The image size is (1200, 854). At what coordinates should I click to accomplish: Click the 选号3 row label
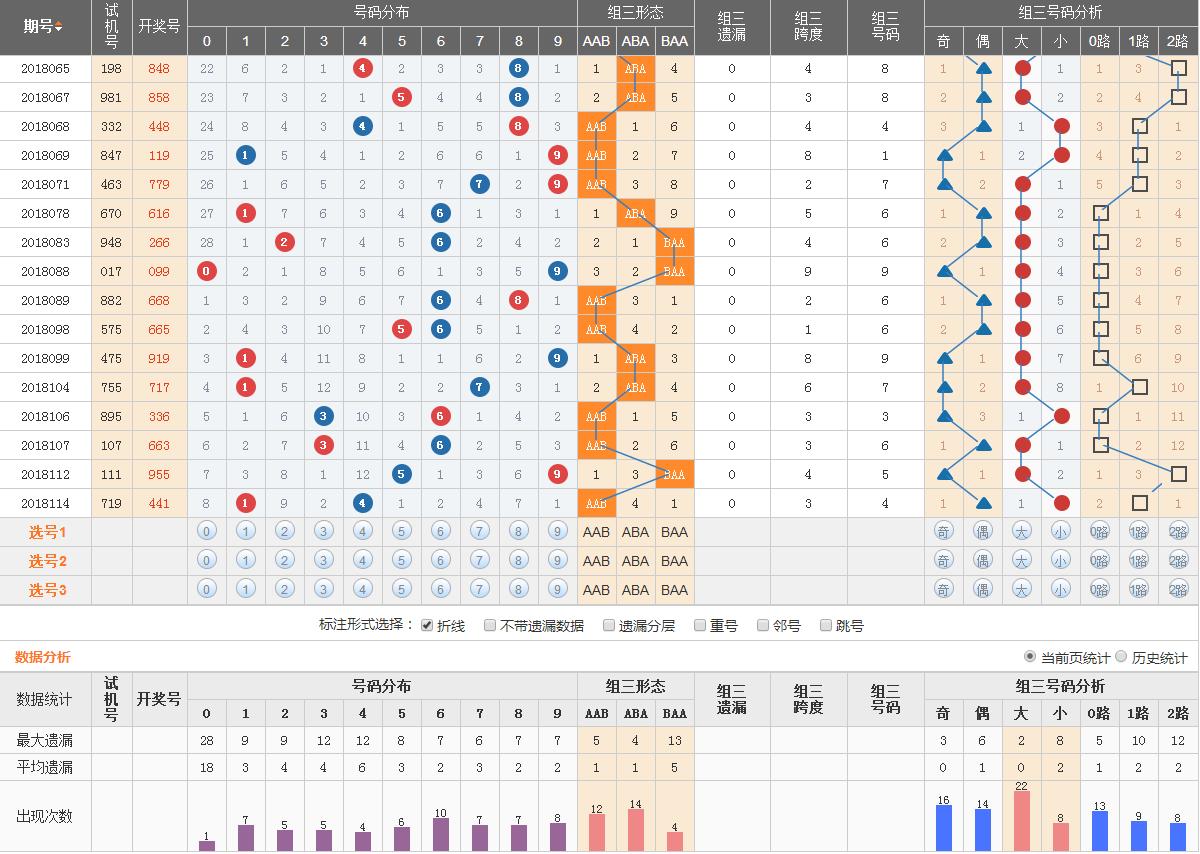[47, 590]
